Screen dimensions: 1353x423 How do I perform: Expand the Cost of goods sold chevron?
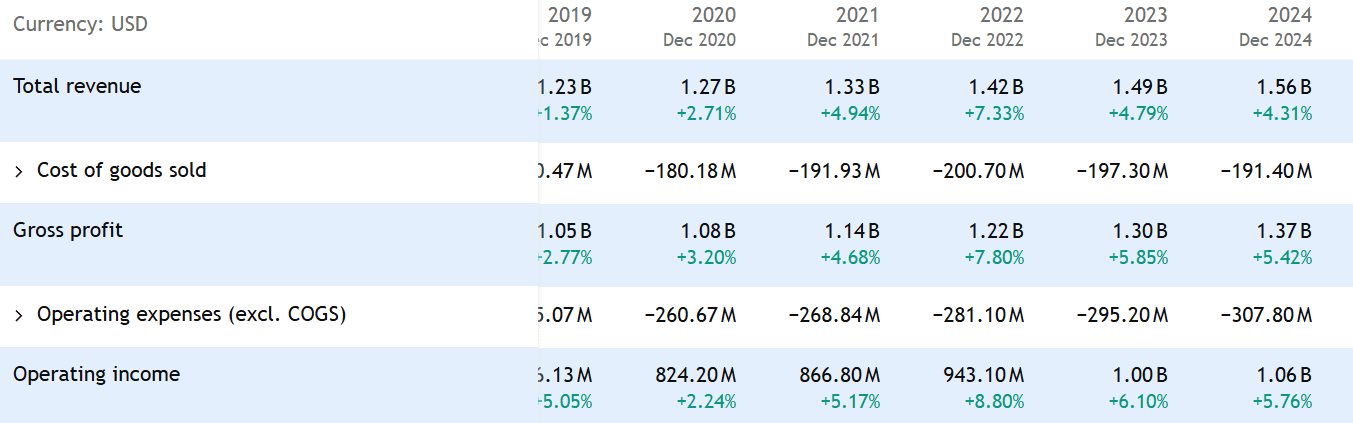click(19, 171)
